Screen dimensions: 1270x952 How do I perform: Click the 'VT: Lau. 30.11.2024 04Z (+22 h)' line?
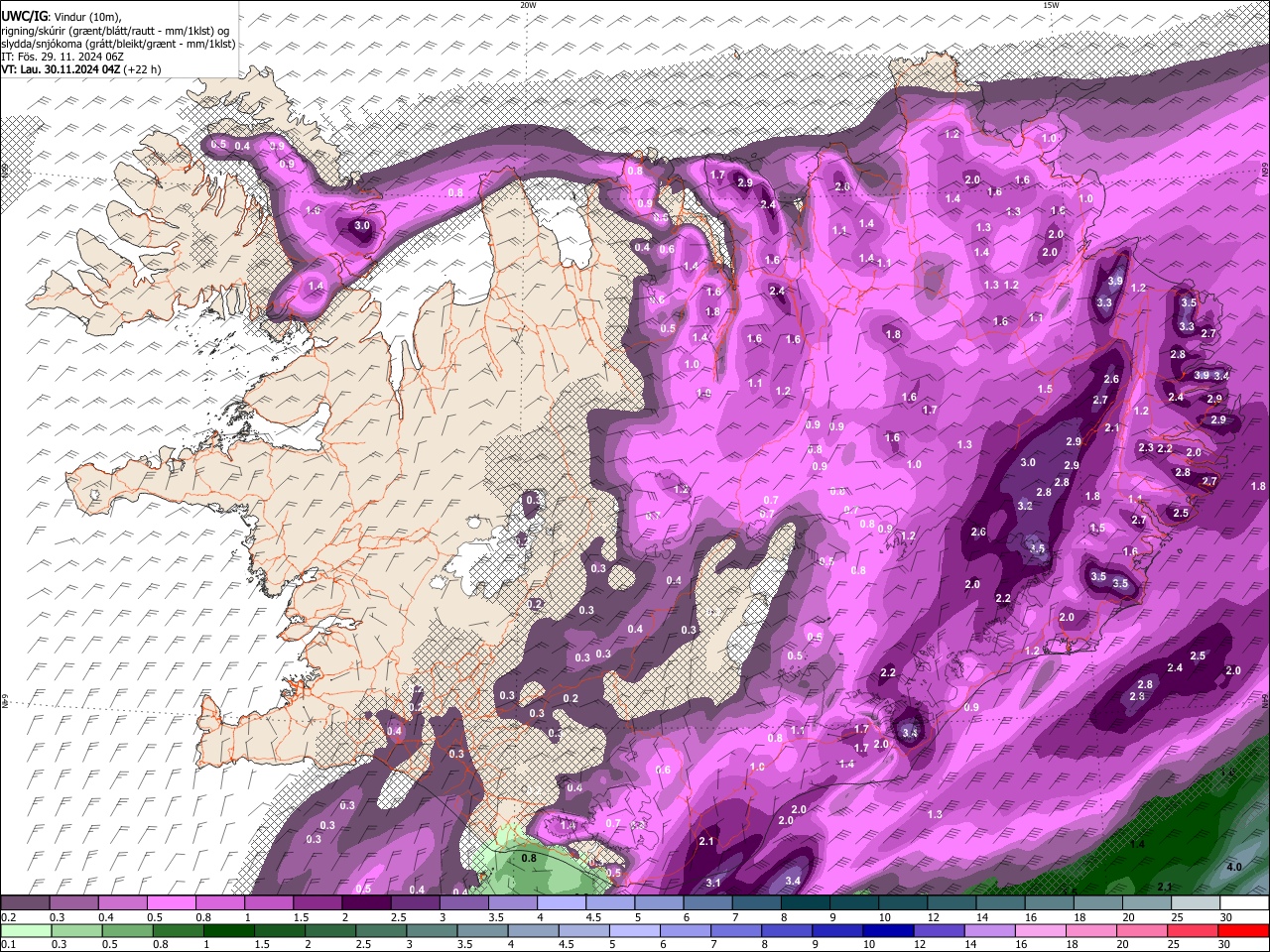[81, 69]
